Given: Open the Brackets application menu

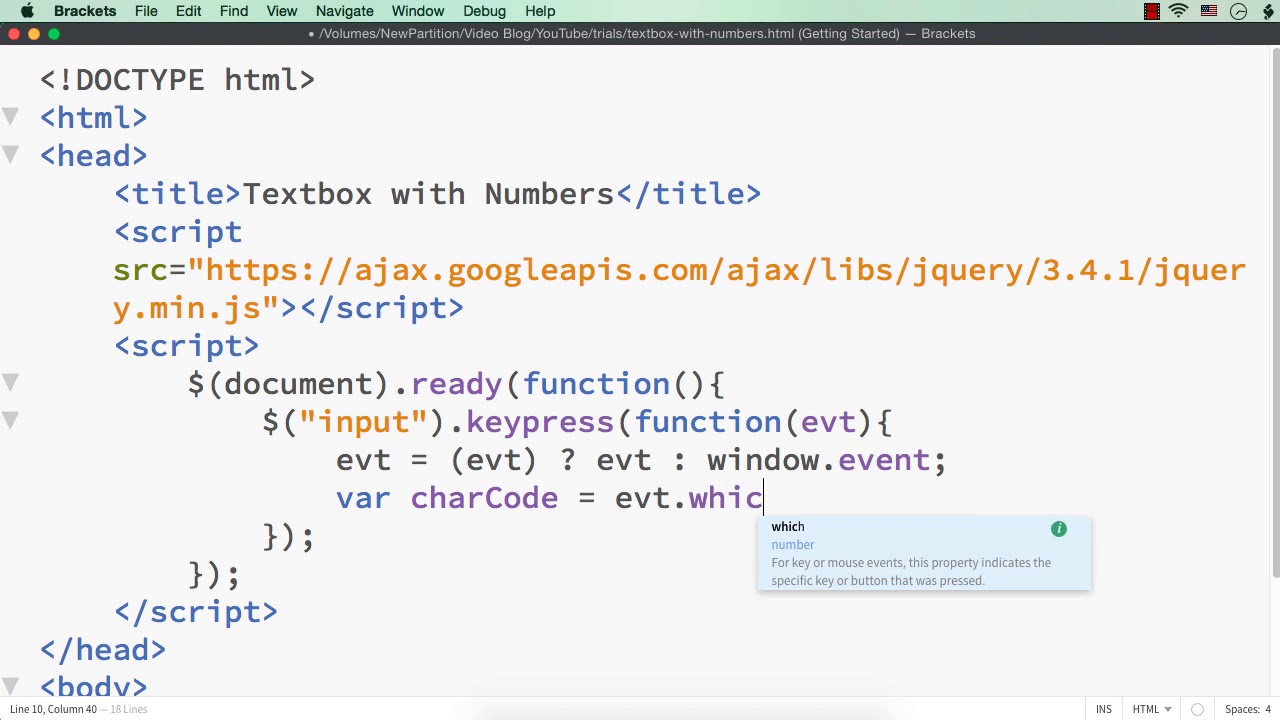Looking at the screenshot, I should pyautogui.click(x=85, y=11).
